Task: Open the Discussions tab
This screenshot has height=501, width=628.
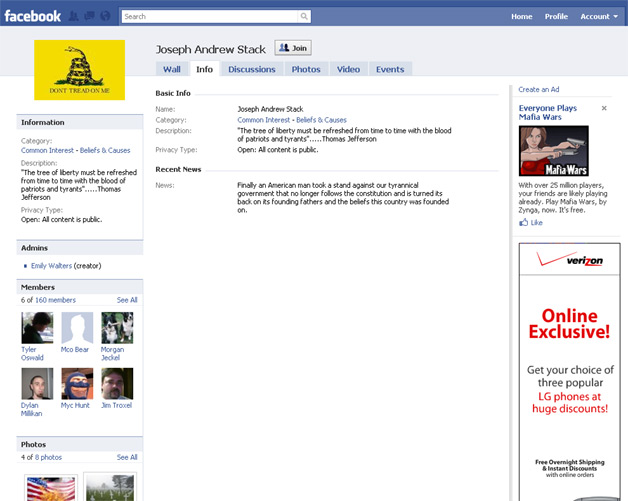Action: point(252,69)
